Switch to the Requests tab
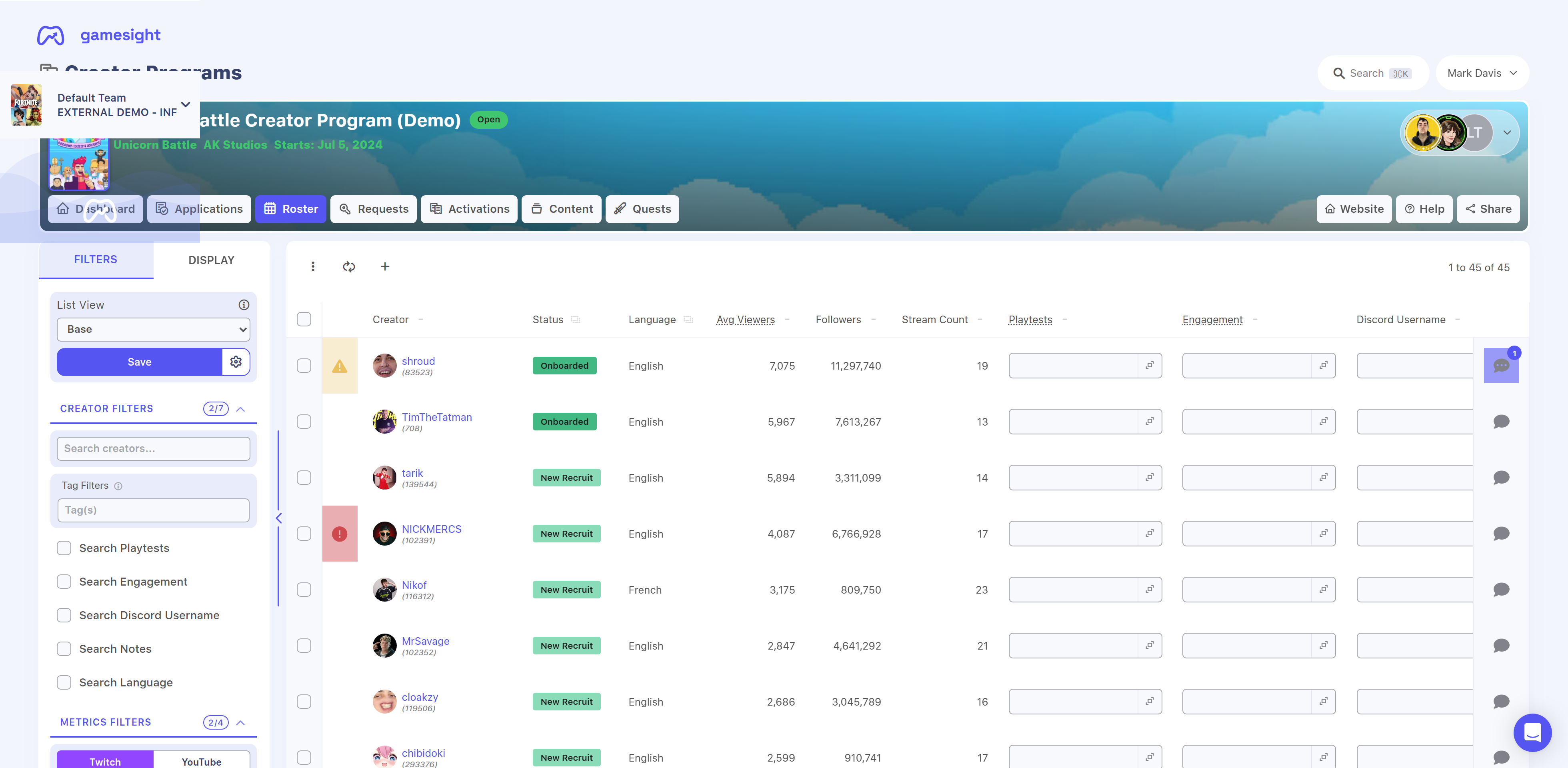The width and height of the screenshot is (1568, 768). [374, 209]
